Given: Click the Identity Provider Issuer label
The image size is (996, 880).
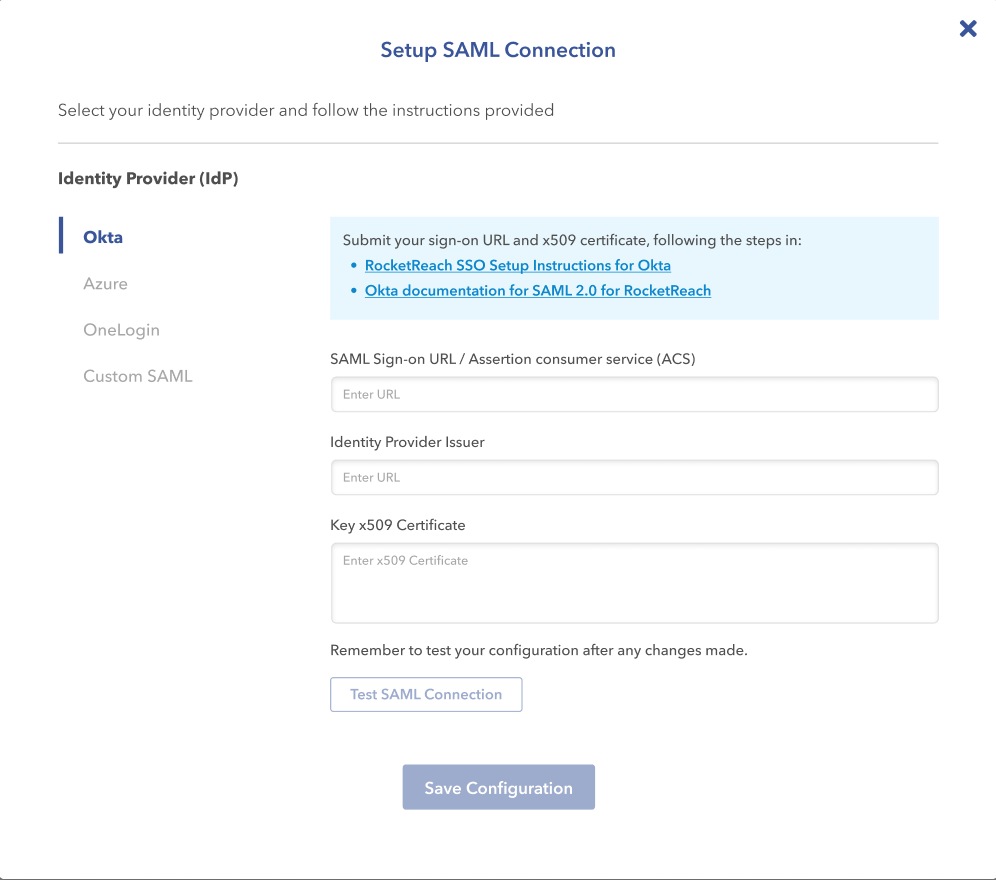Looking at the screenshot, I should pyautogui.click(x=407, y=442).
